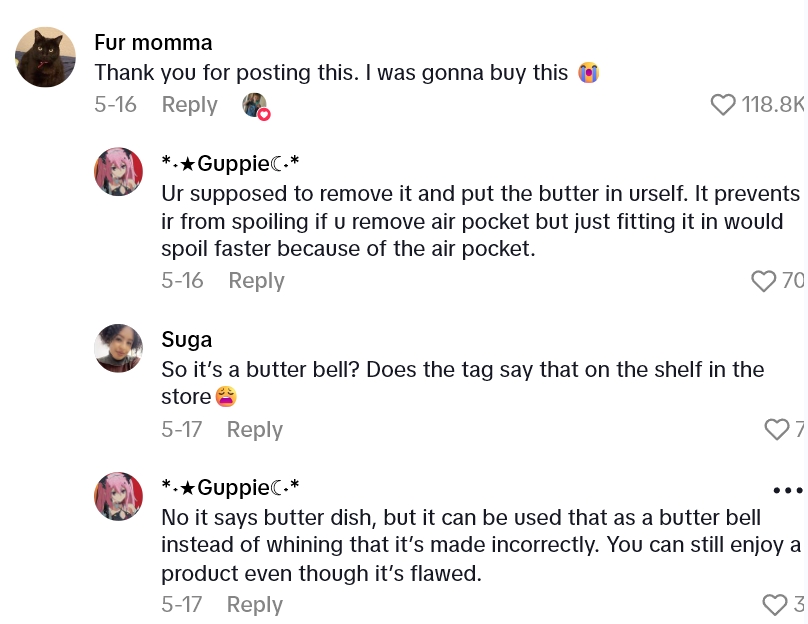Like Fur momma's comment with the heart icon

pos(723,105)
